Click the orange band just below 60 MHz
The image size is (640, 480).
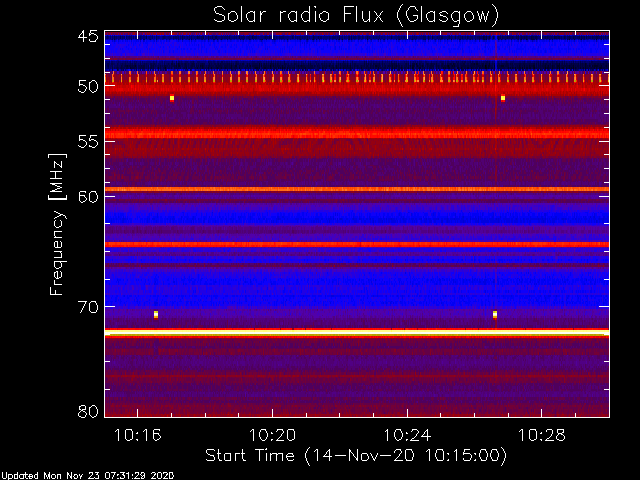click(357, 189)
